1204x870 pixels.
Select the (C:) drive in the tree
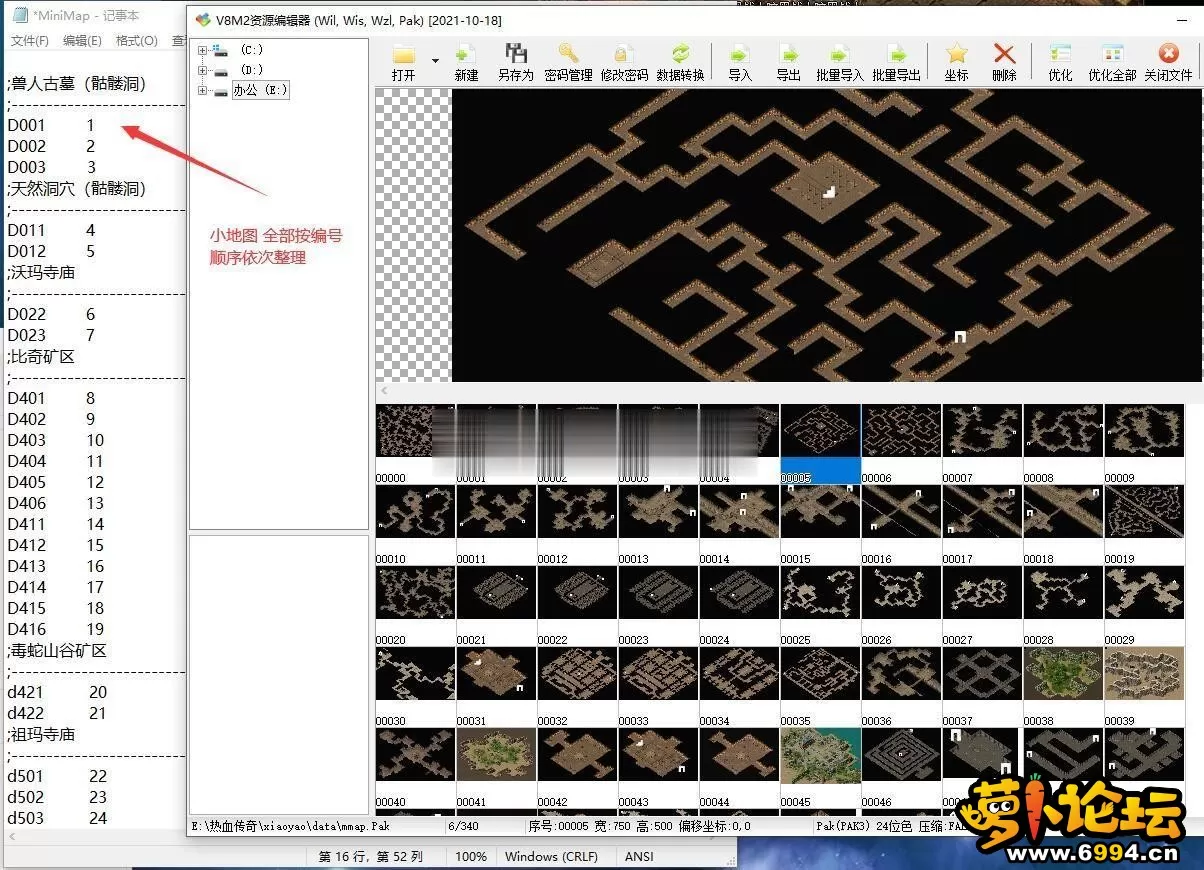(x=252, y=50)
